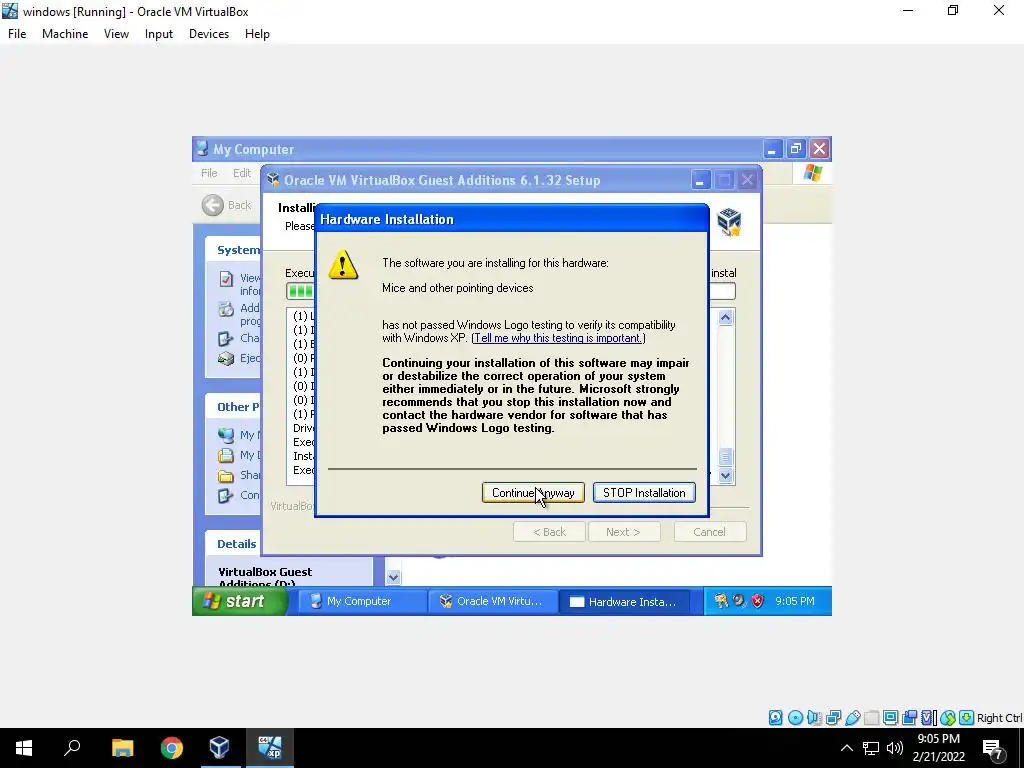Screen dimensions: 1024x768
Task: Click host tray volume speaker icon
Action: pos(895,748)
